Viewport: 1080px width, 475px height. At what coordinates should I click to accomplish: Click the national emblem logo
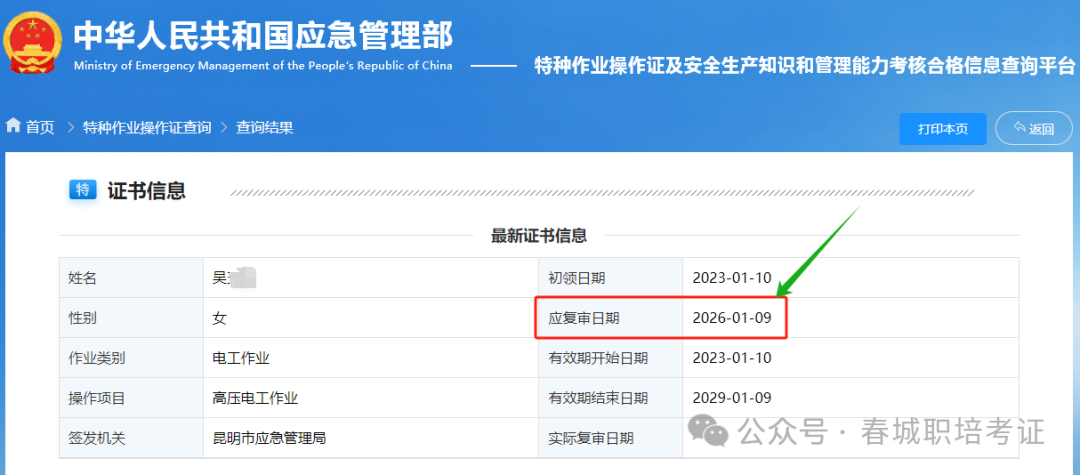click(x=30, y=43)
